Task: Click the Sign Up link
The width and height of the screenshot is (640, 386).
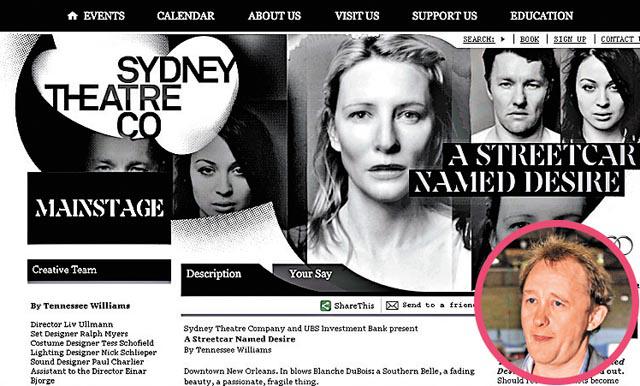Action: 570,39
